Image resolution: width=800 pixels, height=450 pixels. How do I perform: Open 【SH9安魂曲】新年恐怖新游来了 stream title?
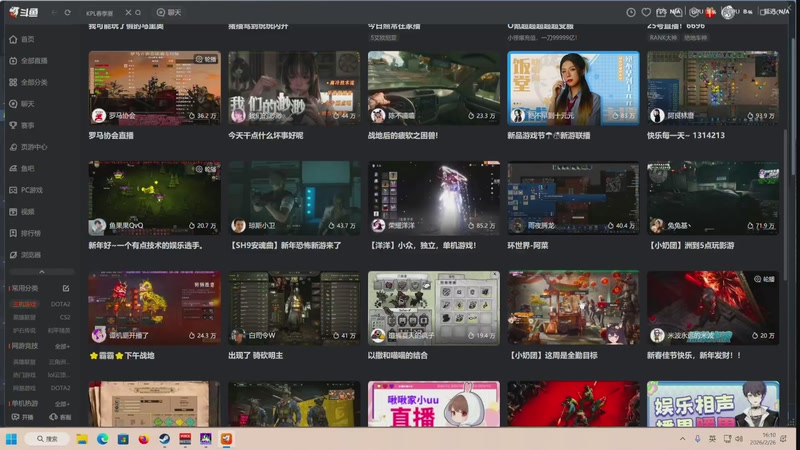coord(285,245)
